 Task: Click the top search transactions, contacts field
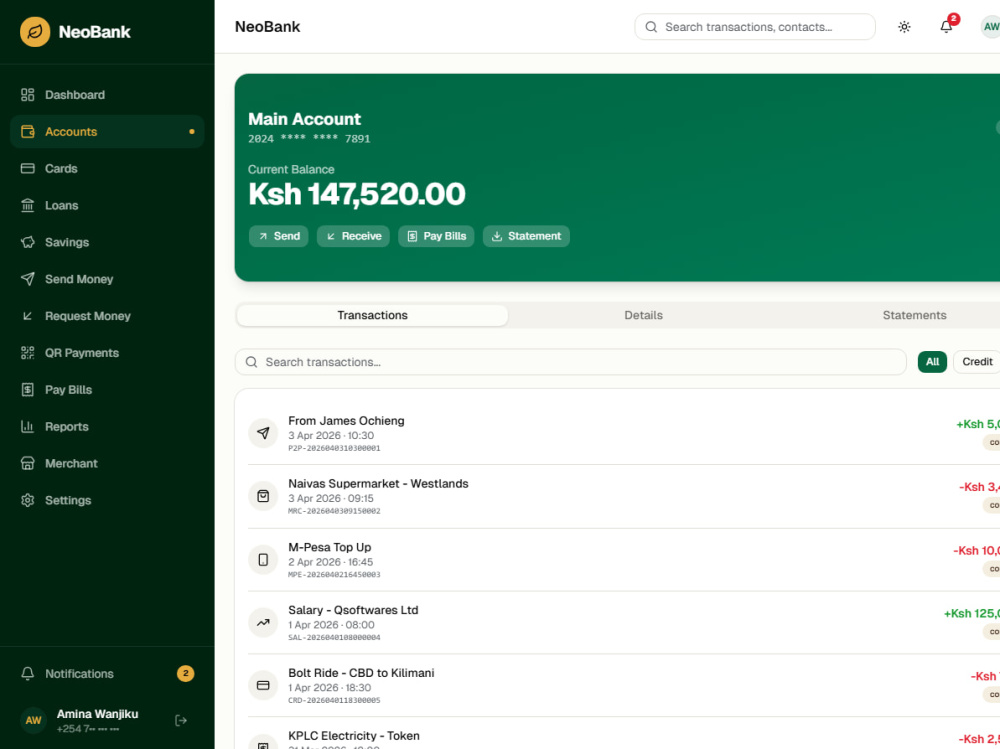[x=754, y=27]
